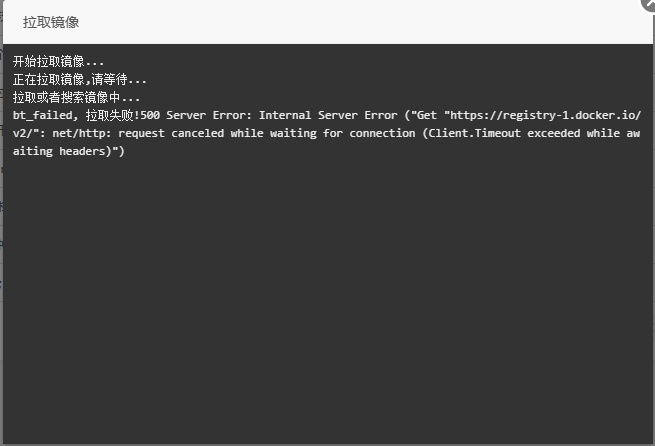Select the 开始拉取镜像... log line
Screen dimensions: 655x446
58,61
